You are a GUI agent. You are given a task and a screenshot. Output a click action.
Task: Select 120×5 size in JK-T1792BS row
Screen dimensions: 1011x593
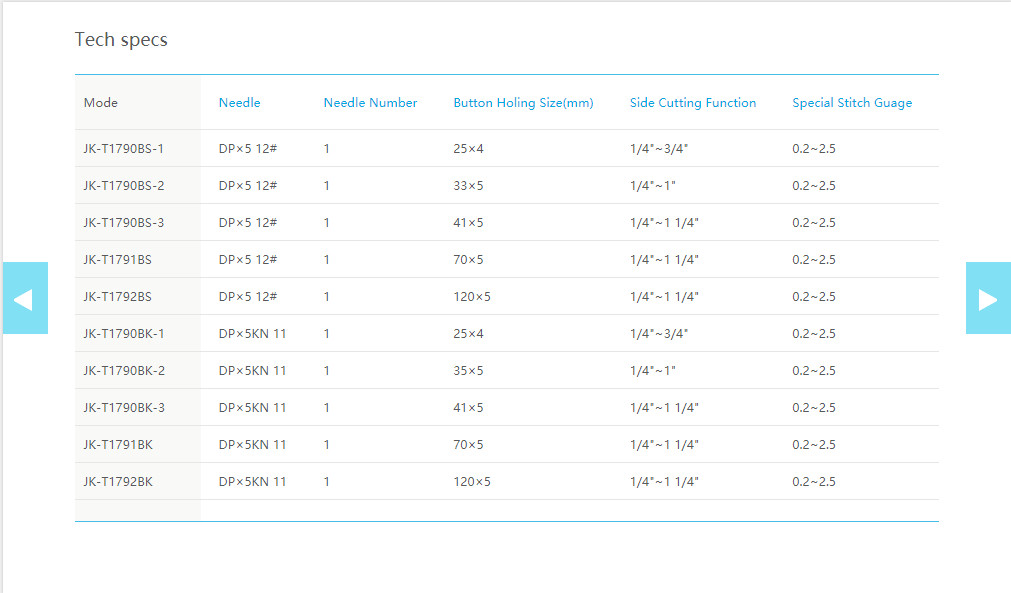tap(472, 296)
